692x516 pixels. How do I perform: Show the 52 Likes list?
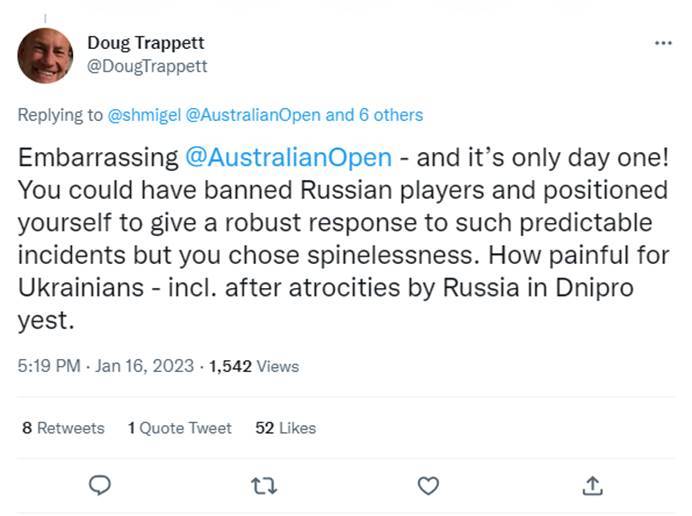(x=286, y=428)
